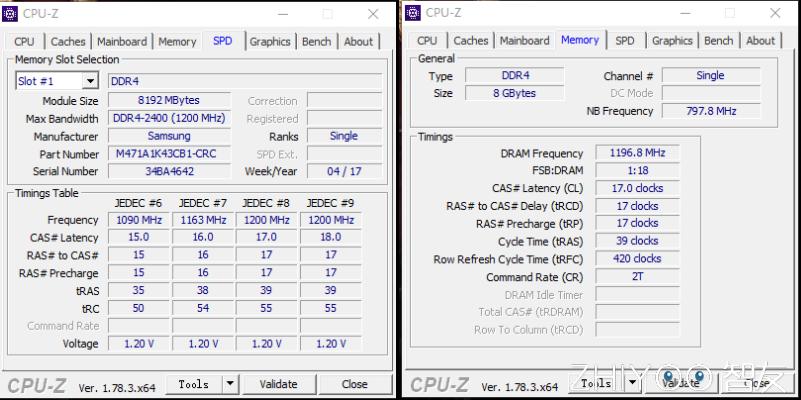Screen dimensions: 801x400
Task: Select Memory tab in right window
Action: [x=580, y=40]
